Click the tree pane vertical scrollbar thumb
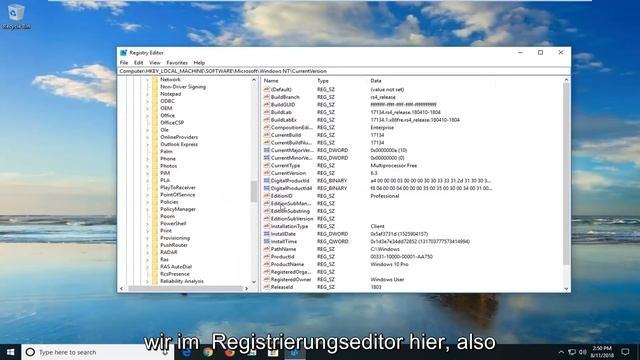640x360 pixels. coord(254,191)
